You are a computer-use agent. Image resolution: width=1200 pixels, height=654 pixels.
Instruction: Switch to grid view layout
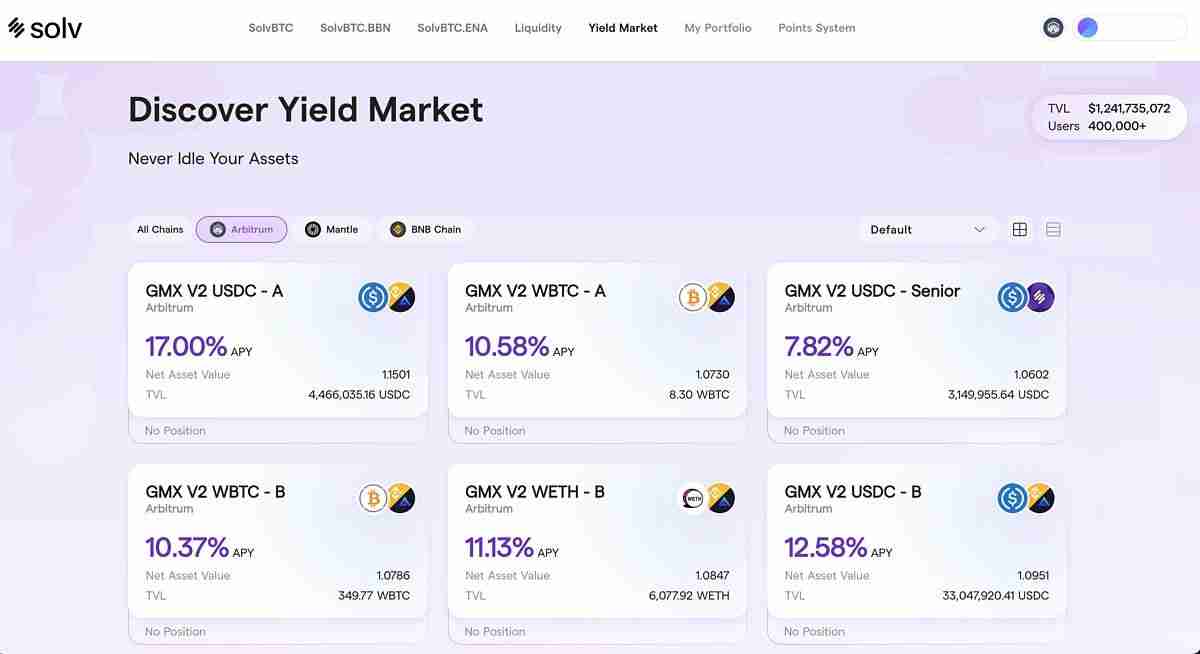[x=1020, y=230]
